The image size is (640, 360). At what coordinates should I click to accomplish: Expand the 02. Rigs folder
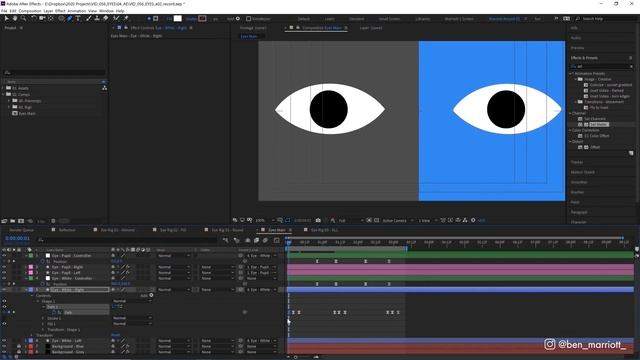(9, 107)
